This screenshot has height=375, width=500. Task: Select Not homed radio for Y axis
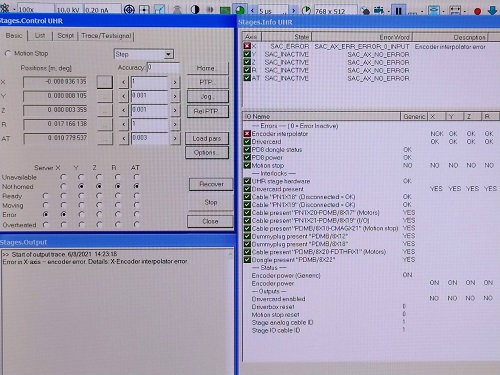click(x=81, y=186)
